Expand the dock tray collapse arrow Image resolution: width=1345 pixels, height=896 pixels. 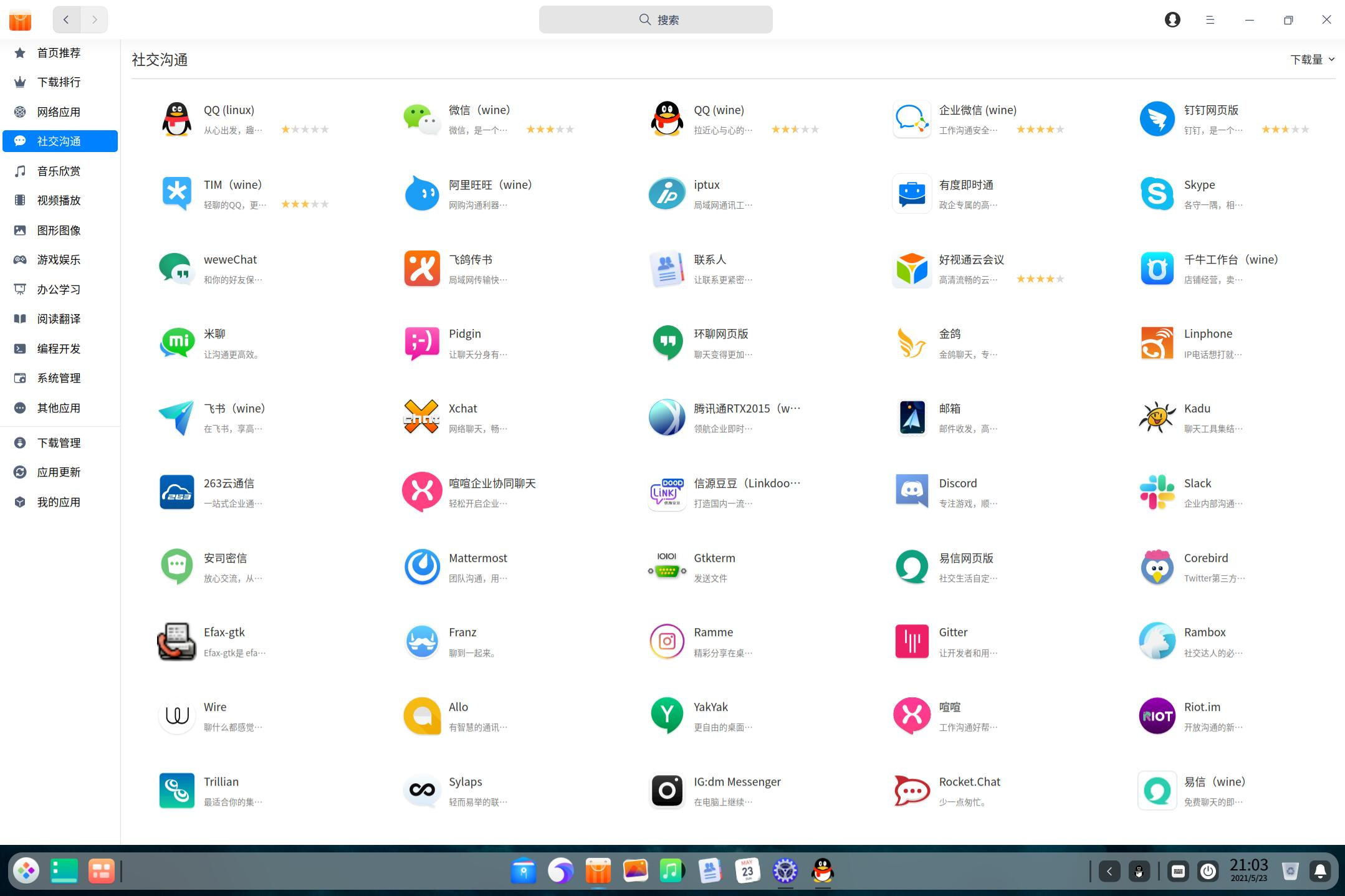click(1109, 871)
